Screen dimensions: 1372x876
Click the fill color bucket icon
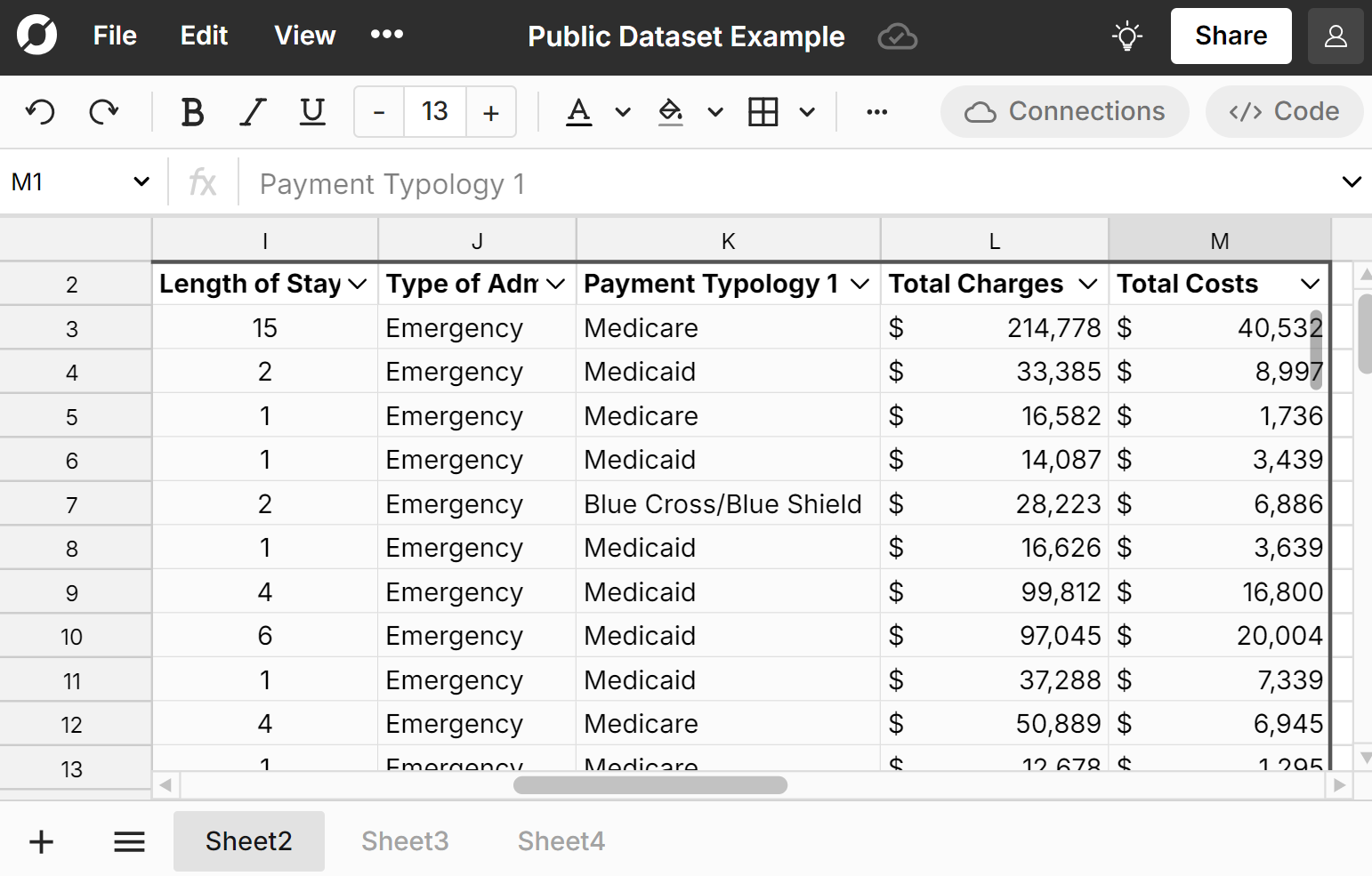coord(671,111)
